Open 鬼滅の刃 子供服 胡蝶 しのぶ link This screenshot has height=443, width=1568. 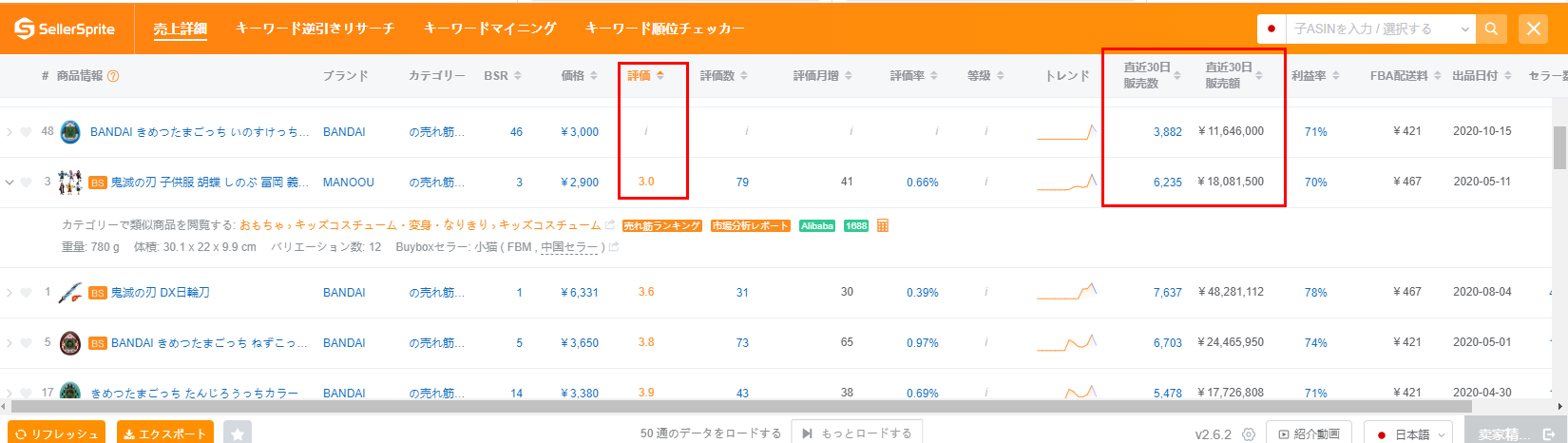[x=210, y=183]
